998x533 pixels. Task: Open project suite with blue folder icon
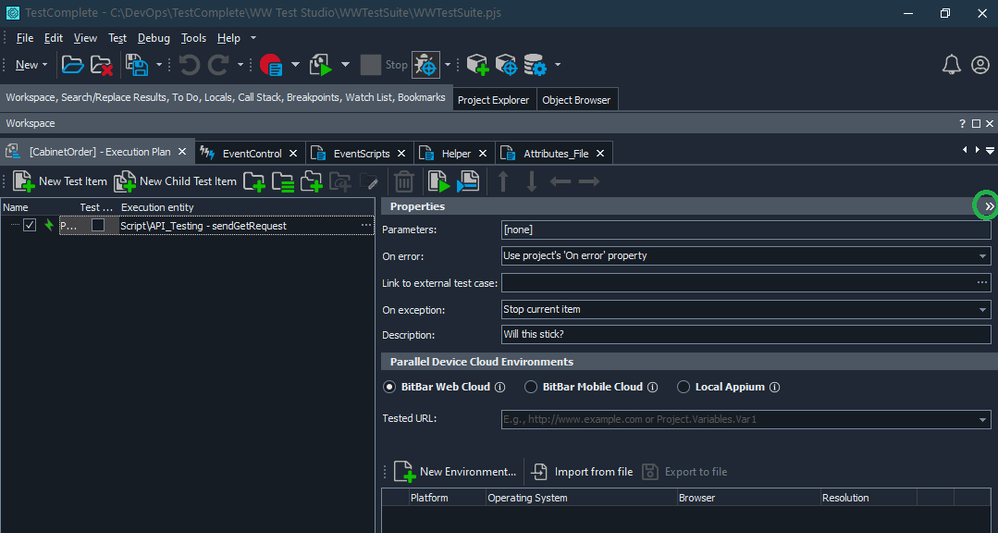[x=73, y=65]
